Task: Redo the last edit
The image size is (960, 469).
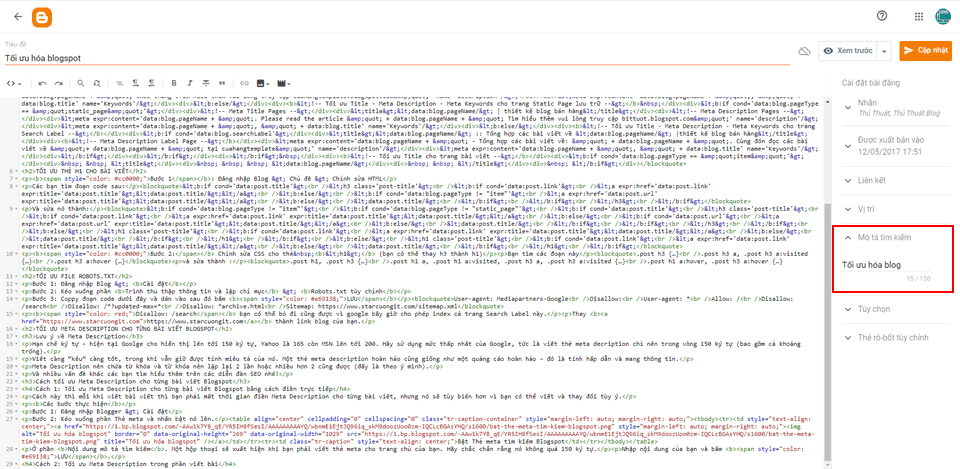Action: 58,83
